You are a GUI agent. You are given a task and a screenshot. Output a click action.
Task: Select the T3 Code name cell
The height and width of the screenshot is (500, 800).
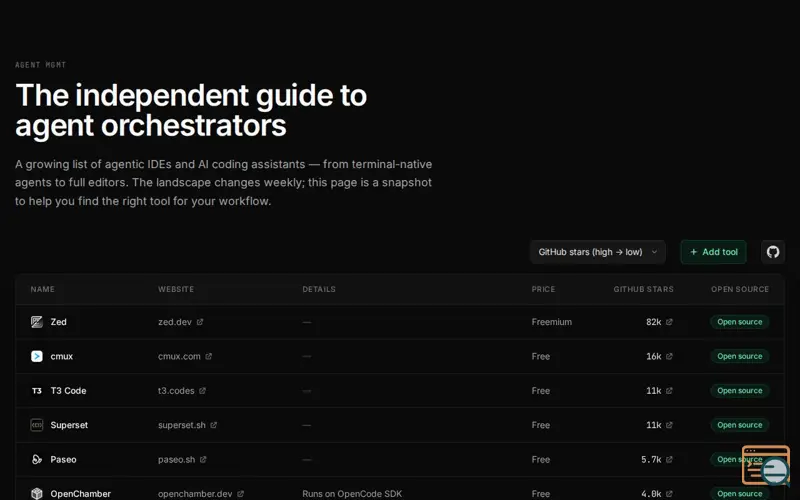pyautogui.click(x=68, y=391)
